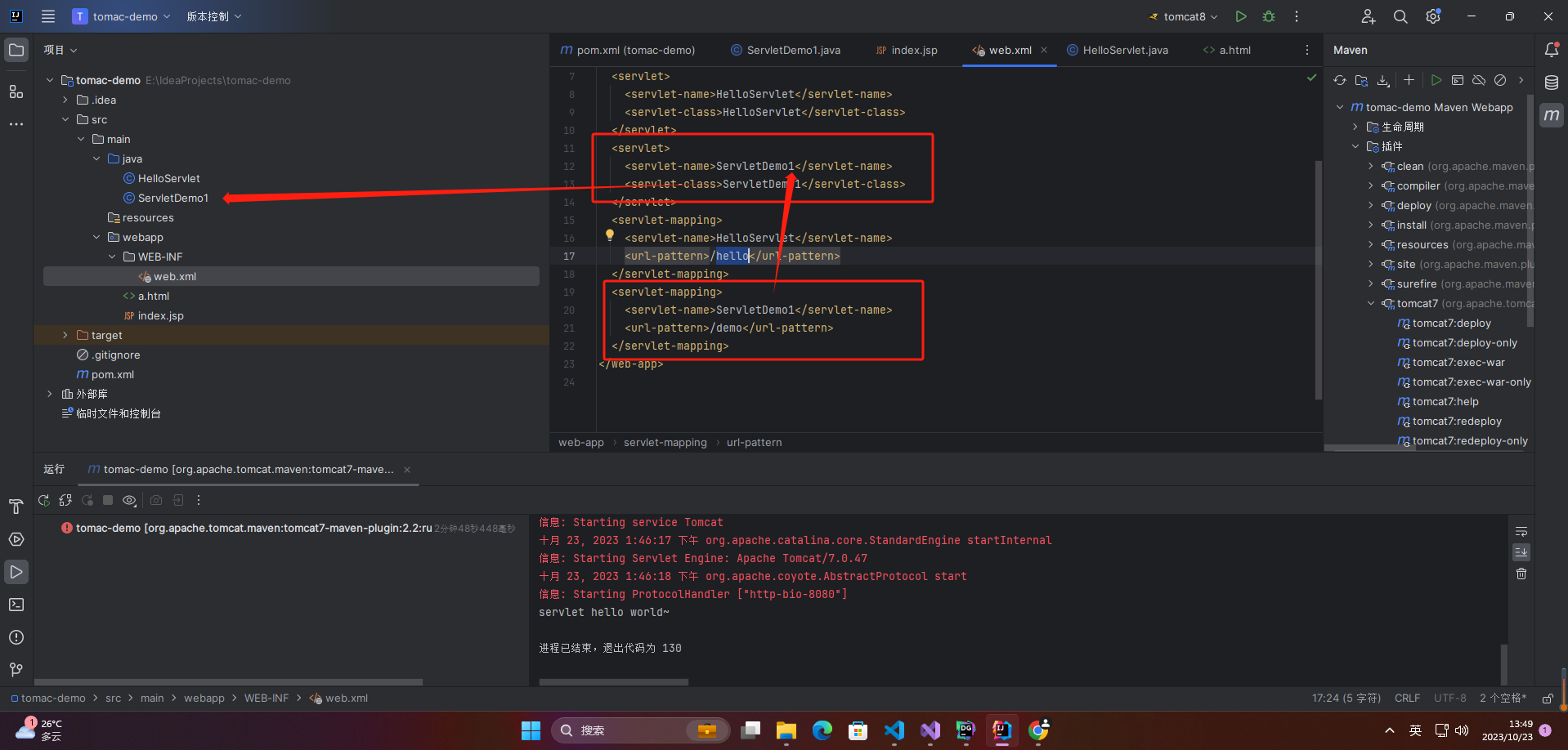Change UTF-8 file encoding
1568x750 pixels.
click(1449, 699)
